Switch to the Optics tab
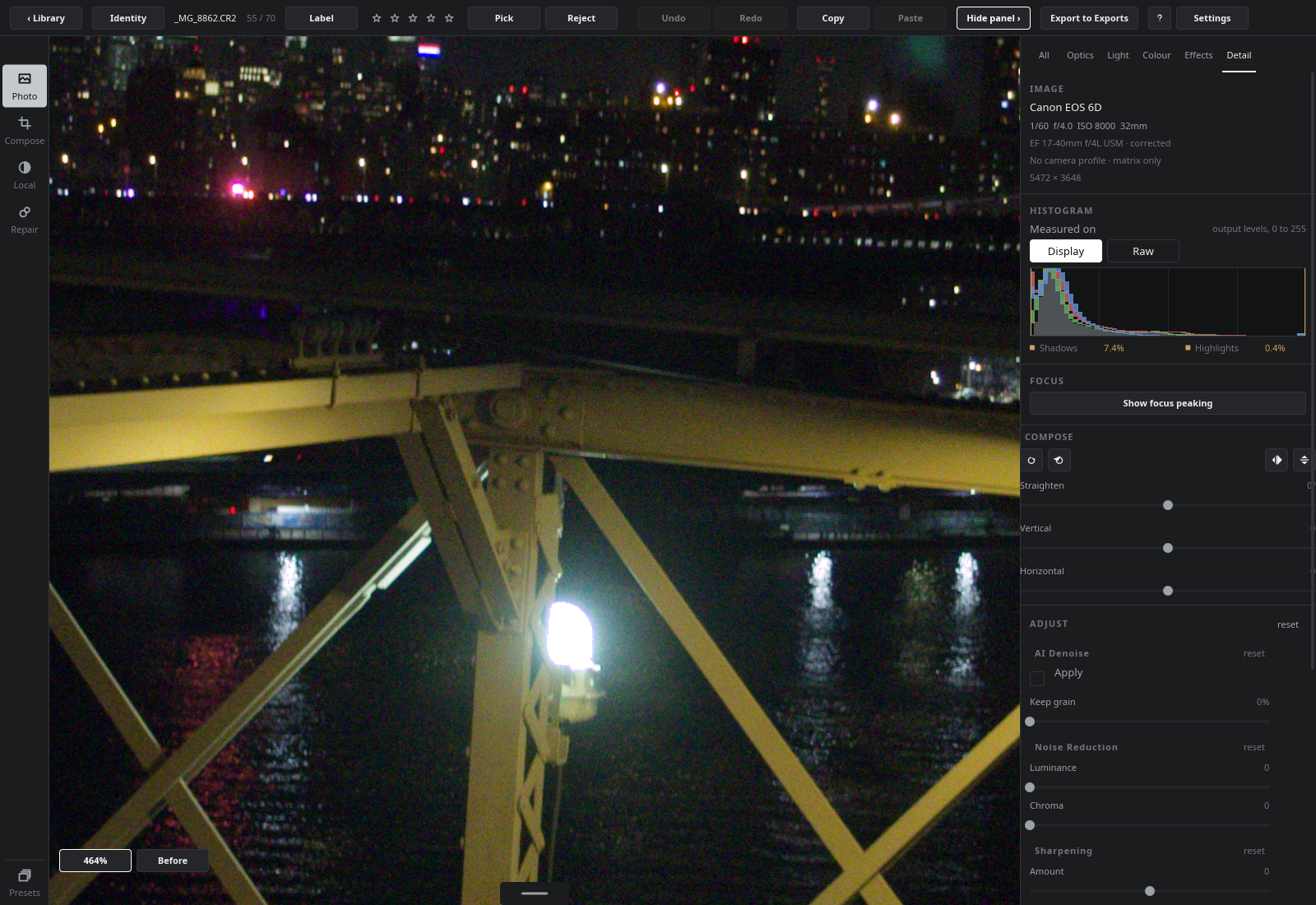 (x=1080, y=55)
